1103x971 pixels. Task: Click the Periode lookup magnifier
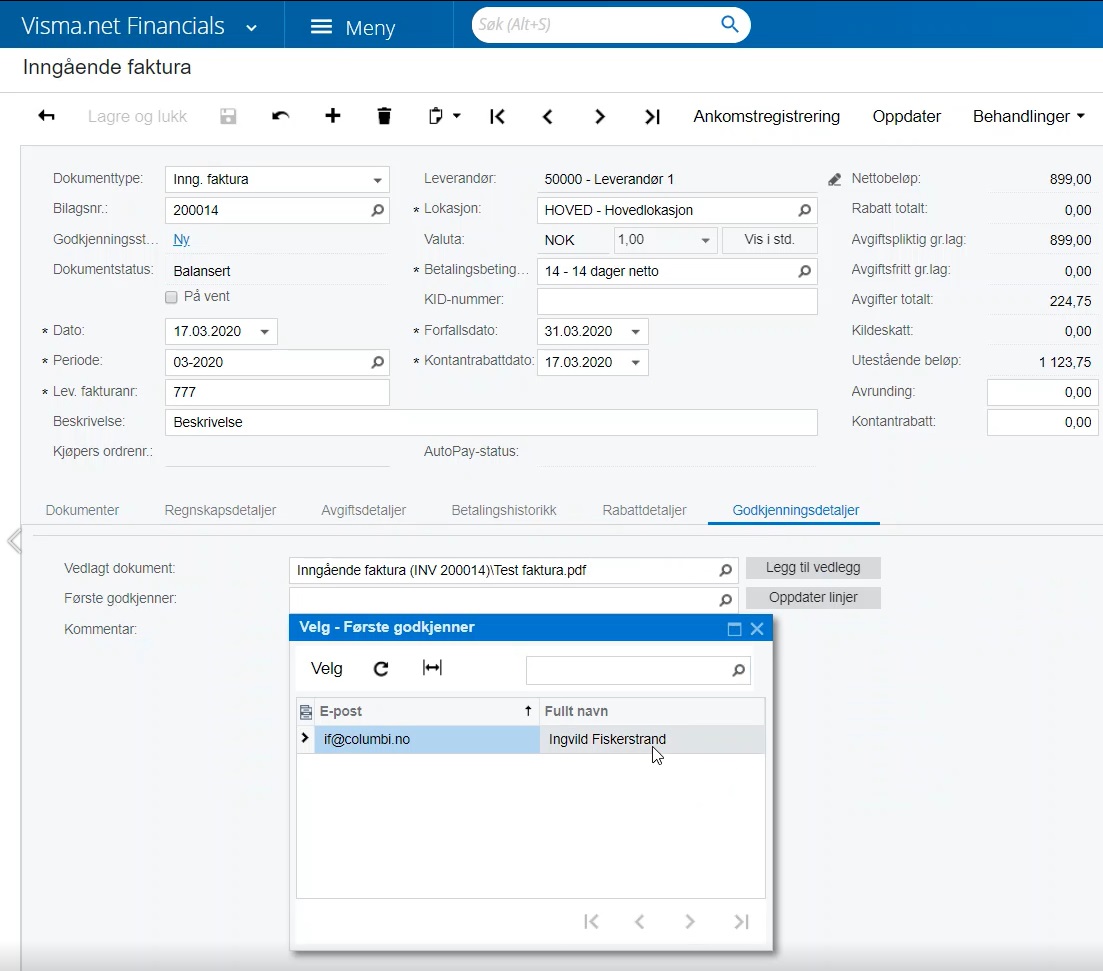378,362
